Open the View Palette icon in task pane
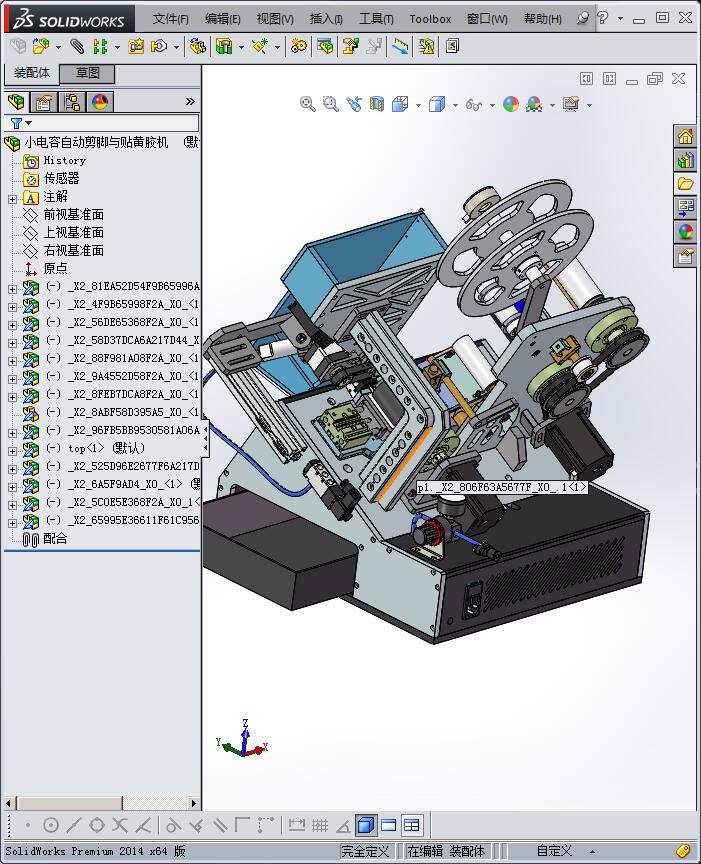The image size is (701, 864). (686, 208)
